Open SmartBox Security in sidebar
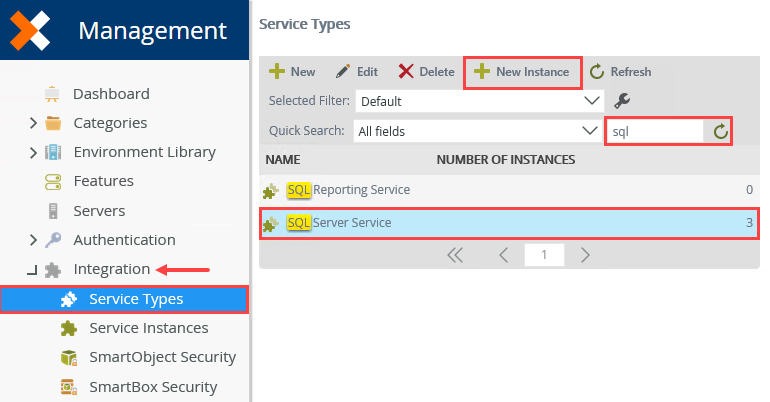The height and width of the screenshot is (402, 770). click(153, 387)
